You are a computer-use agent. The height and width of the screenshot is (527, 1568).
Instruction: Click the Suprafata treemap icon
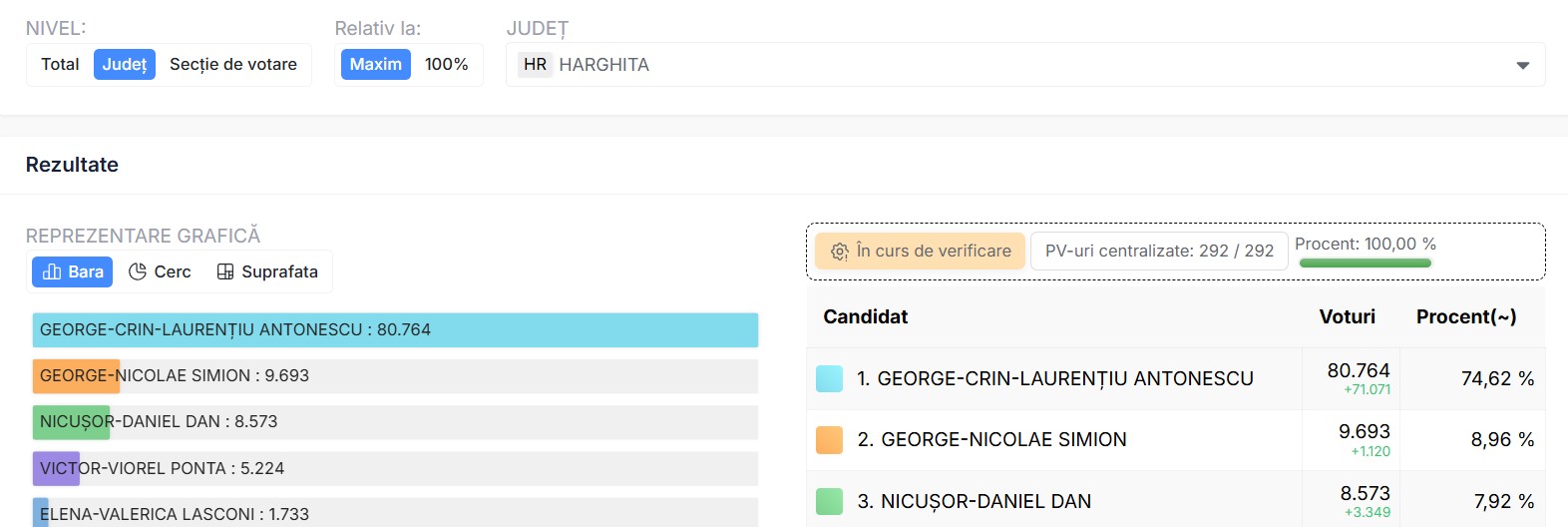tap(225, 271)
